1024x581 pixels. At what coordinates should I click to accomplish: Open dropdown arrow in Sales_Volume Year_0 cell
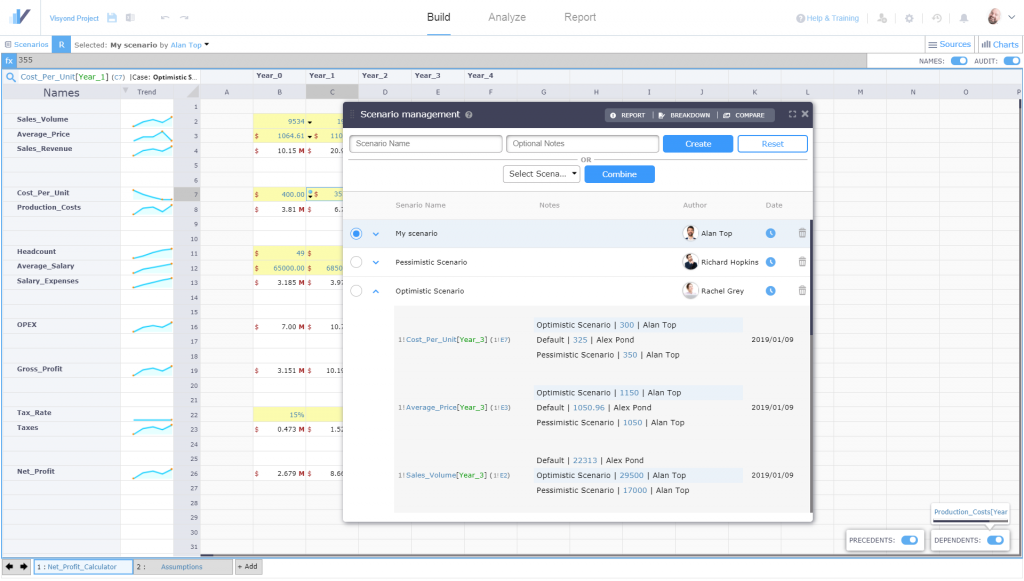pos(310,122)
